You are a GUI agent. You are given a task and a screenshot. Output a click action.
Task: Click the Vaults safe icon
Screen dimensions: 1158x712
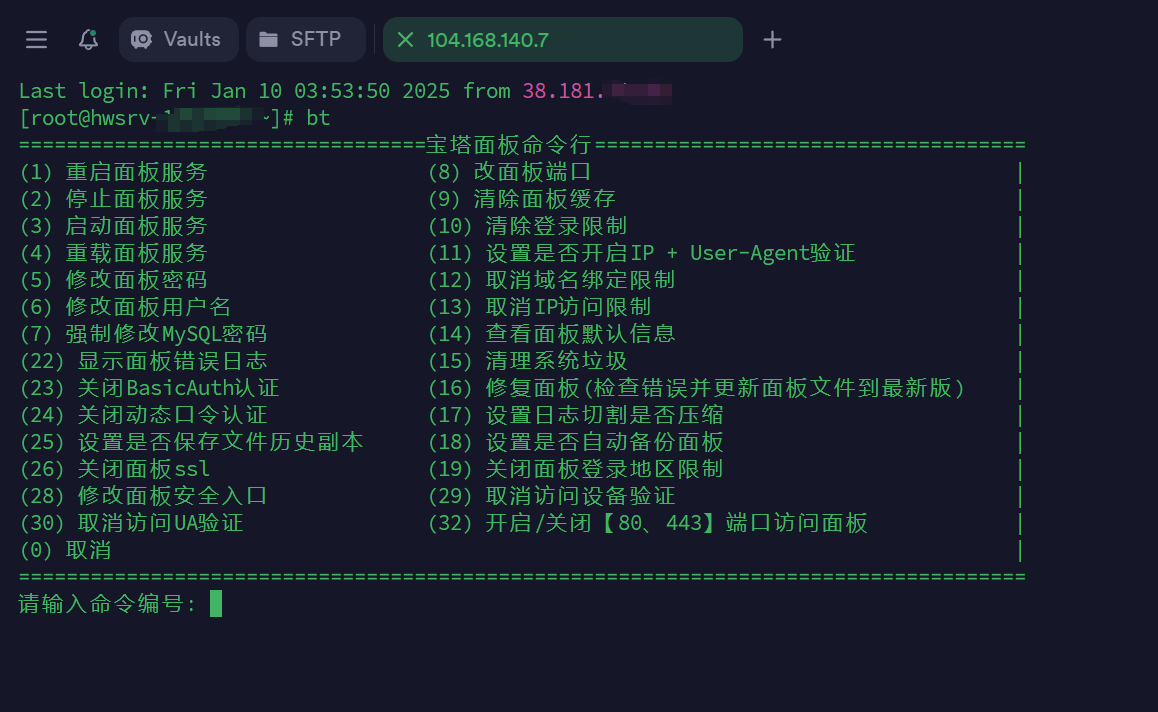pyautogui.click(x=141, y=39)
